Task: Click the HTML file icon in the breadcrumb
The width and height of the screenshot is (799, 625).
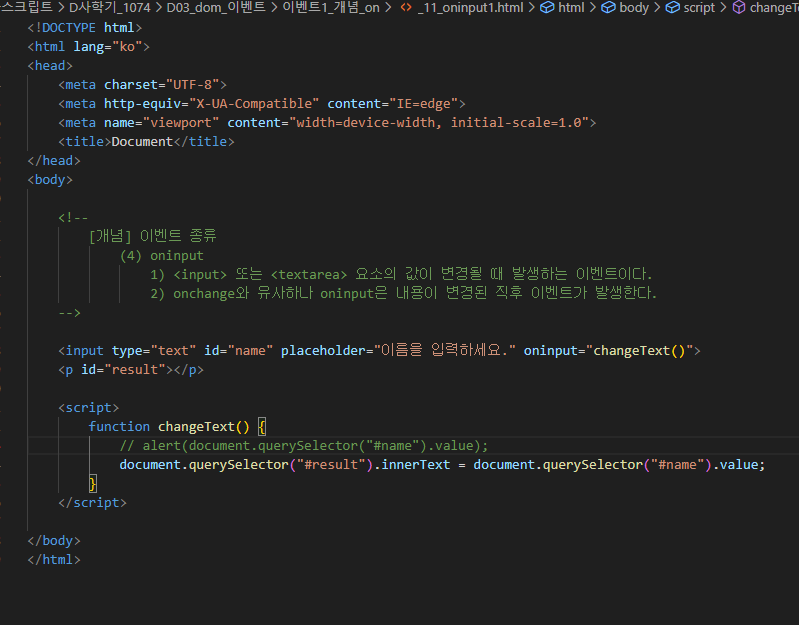Action: (406, 8)
